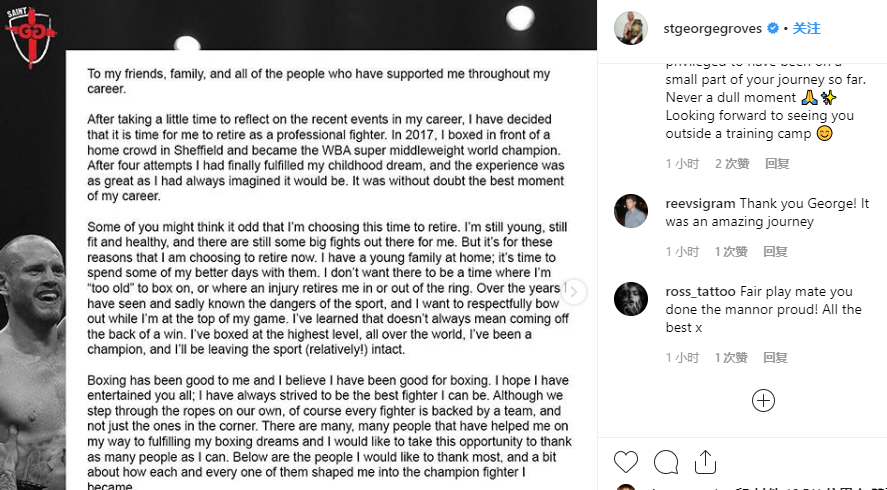Open stgeorgegroves username link
887x490 pixels.
[713, 28]
